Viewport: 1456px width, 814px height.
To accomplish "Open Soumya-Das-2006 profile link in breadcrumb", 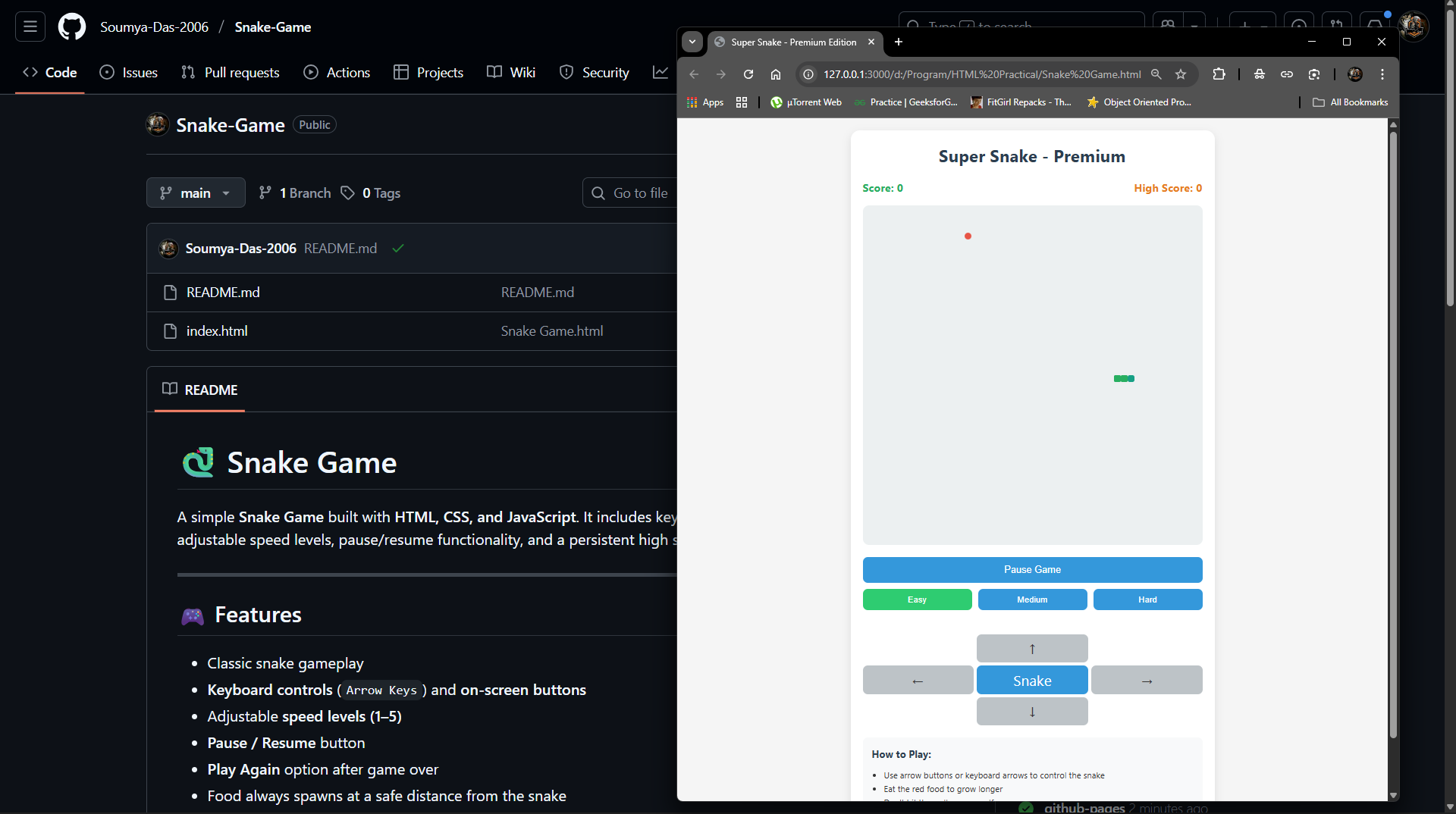I will click(154, 27).
